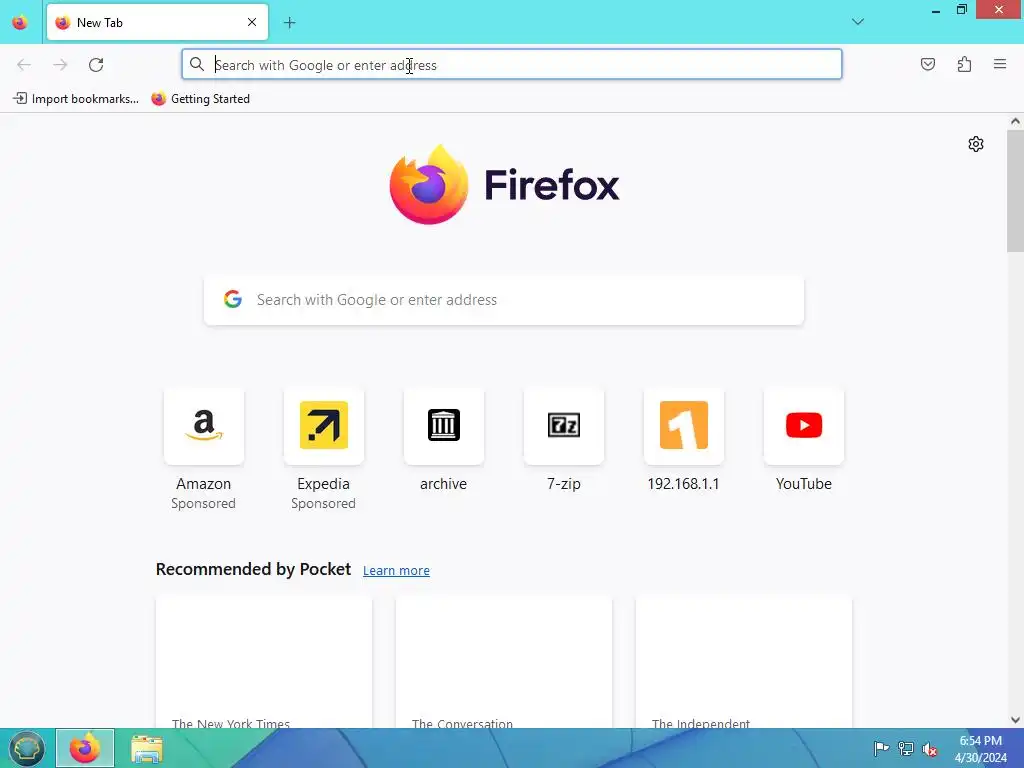Click the scroll up arrow of scrollbar
1024x768 pixels.
point(1015,121)
